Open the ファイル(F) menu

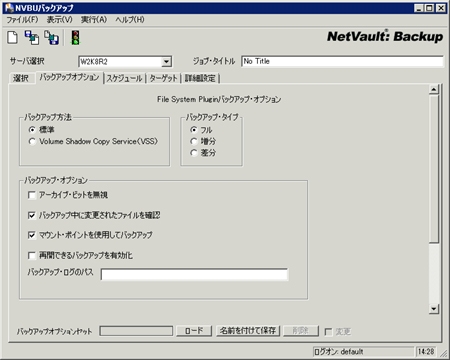point(22,20)
